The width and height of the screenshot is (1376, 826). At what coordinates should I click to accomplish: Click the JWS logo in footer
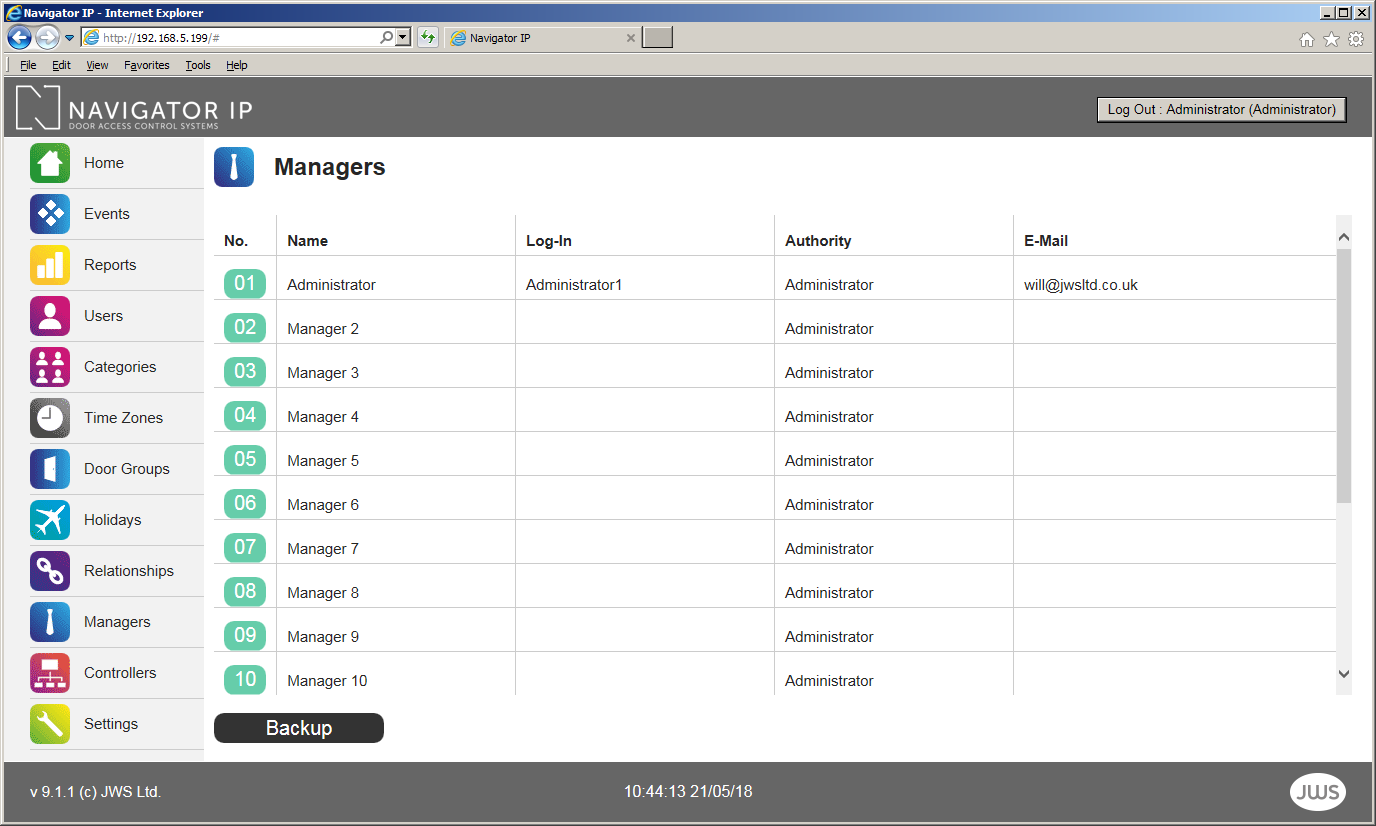click(1318, 792)
